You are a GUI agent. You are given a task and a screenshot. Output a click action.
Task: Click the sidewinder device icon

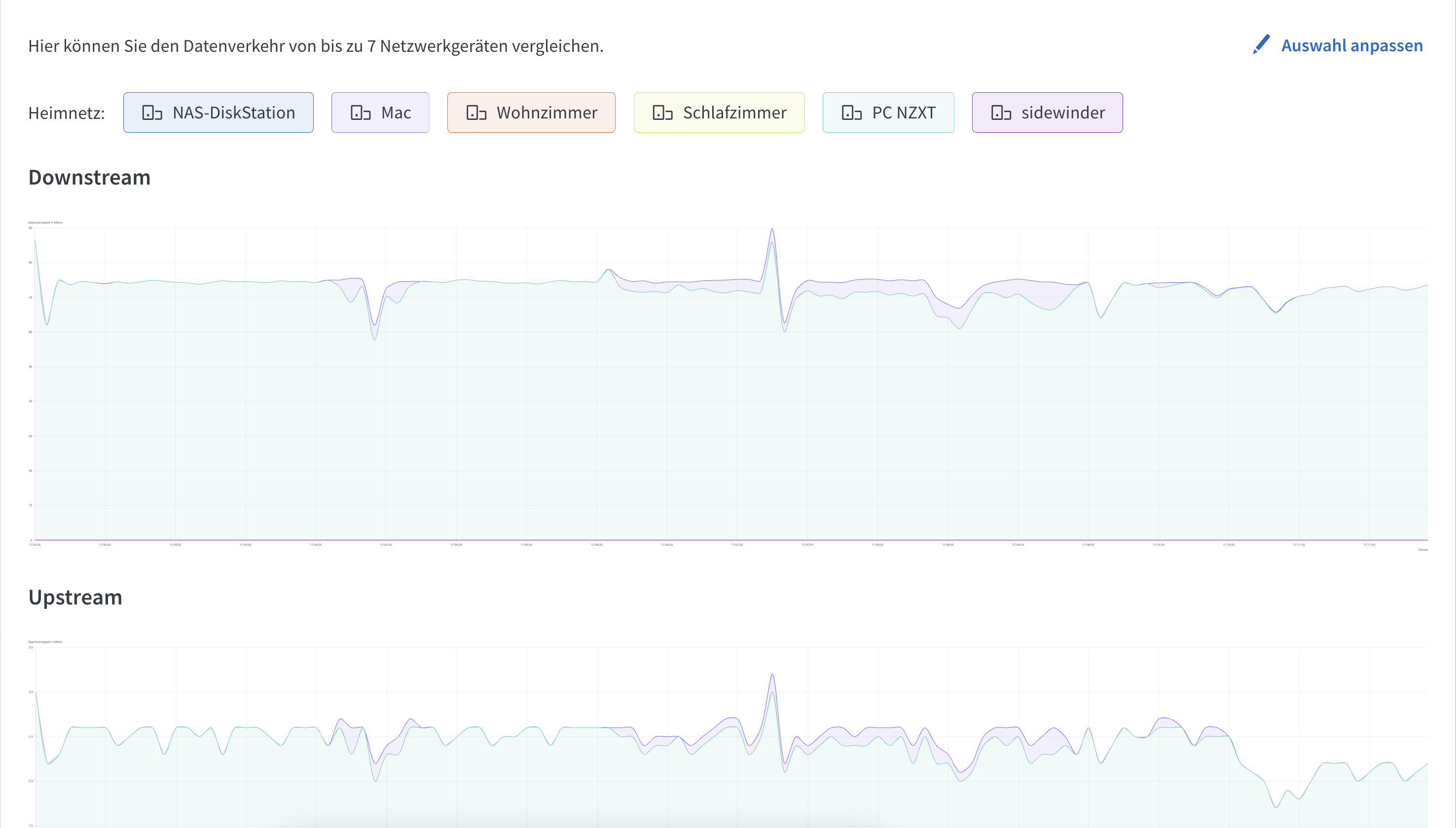(x=1001, y=113)
